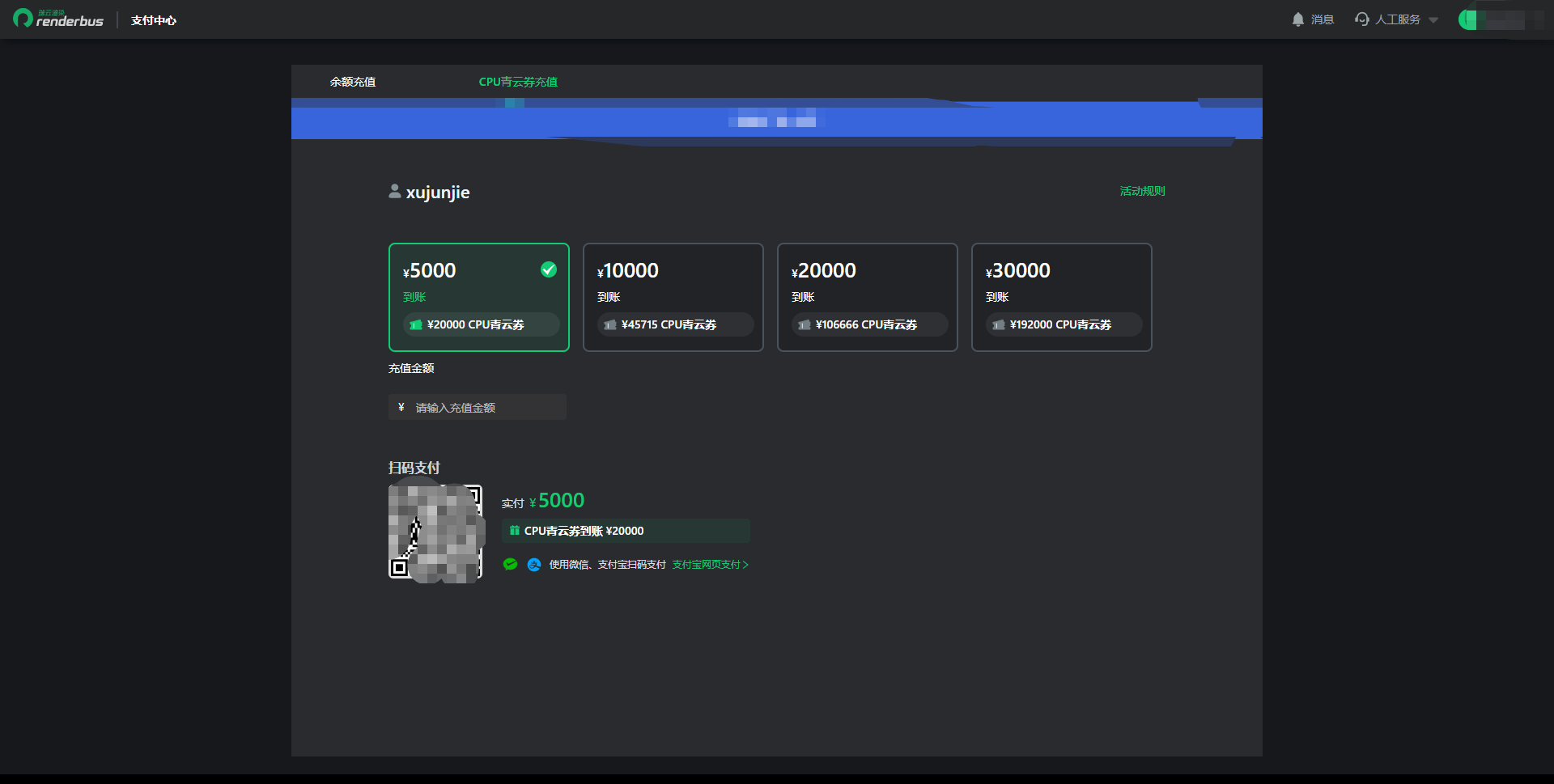Click the WeChat Pay icon

510,564
